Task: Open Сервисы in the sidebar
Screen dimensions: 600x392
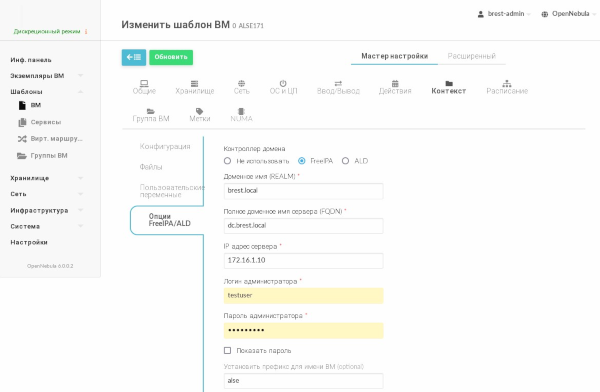Action: click(46, 122)
